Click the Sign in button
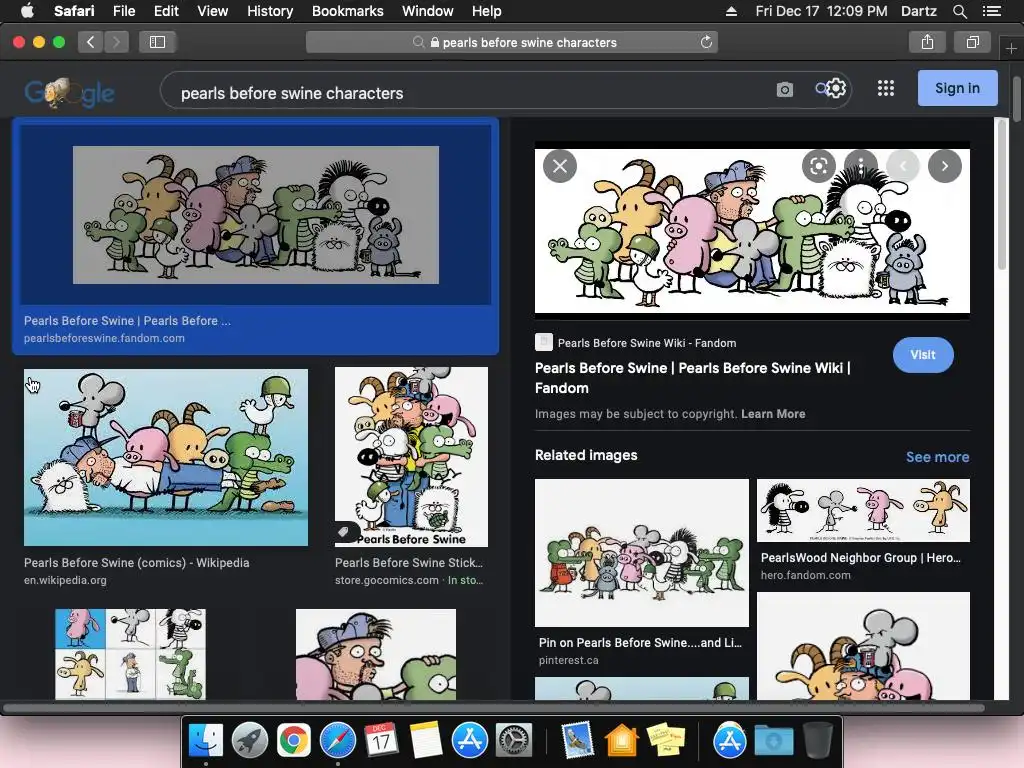 [957, 88]
